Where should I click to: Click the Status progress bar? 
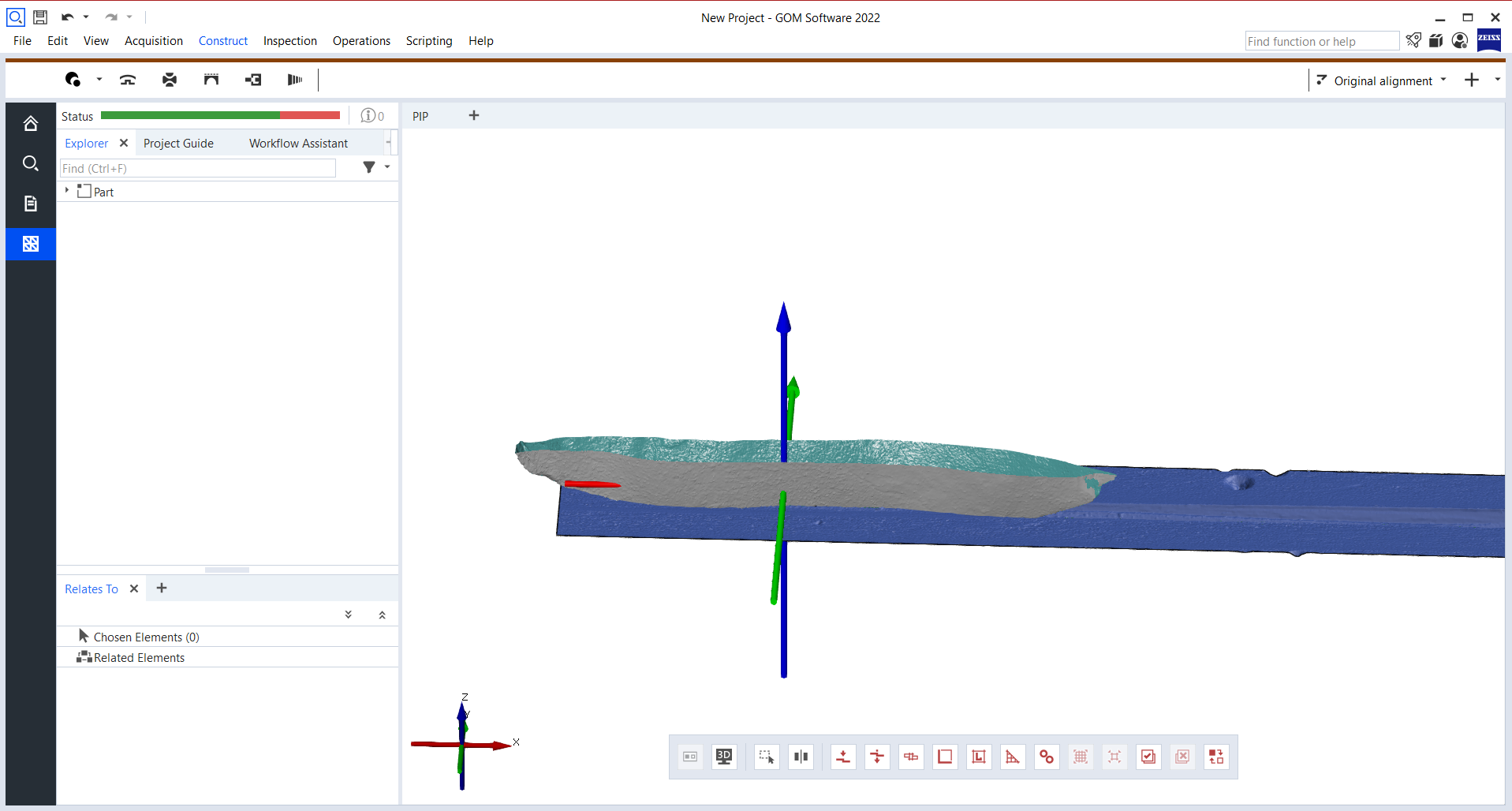pos(220,115)
